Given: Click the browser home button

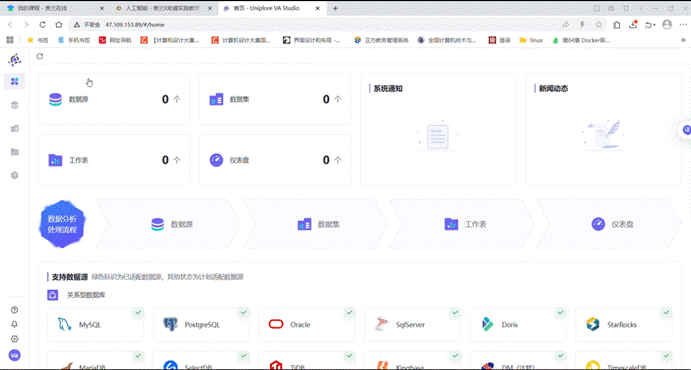Looking at the screenshot, I should pos(59,25).
